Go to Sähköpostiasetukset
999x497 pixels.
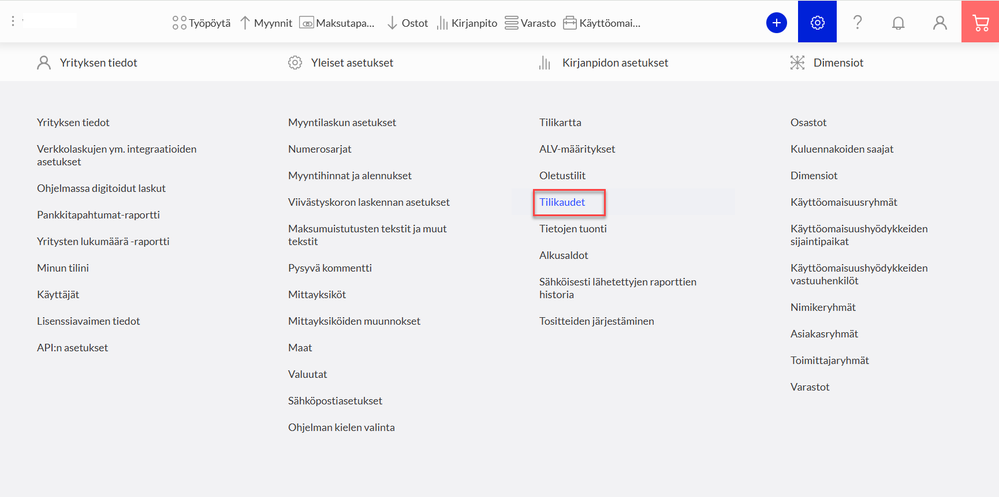[x=335, y=401]
